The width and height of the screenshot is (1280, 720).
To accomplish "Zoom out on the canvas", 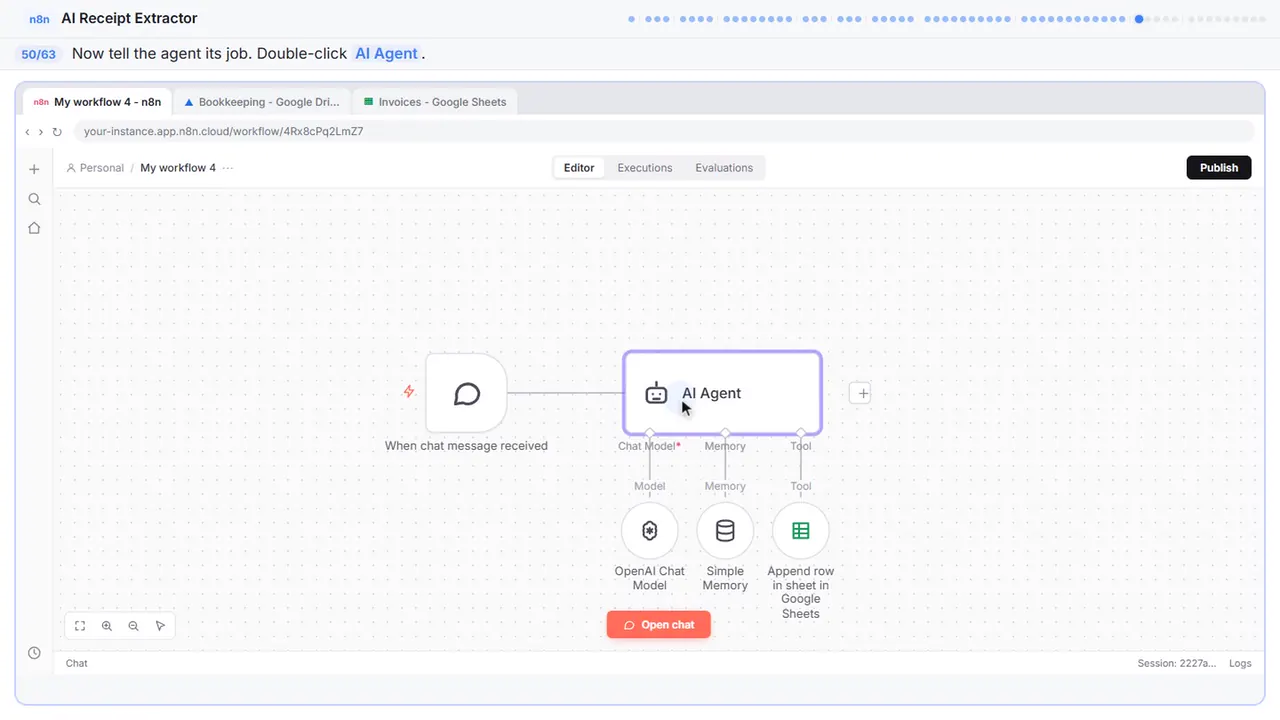I will click(134, 626).
